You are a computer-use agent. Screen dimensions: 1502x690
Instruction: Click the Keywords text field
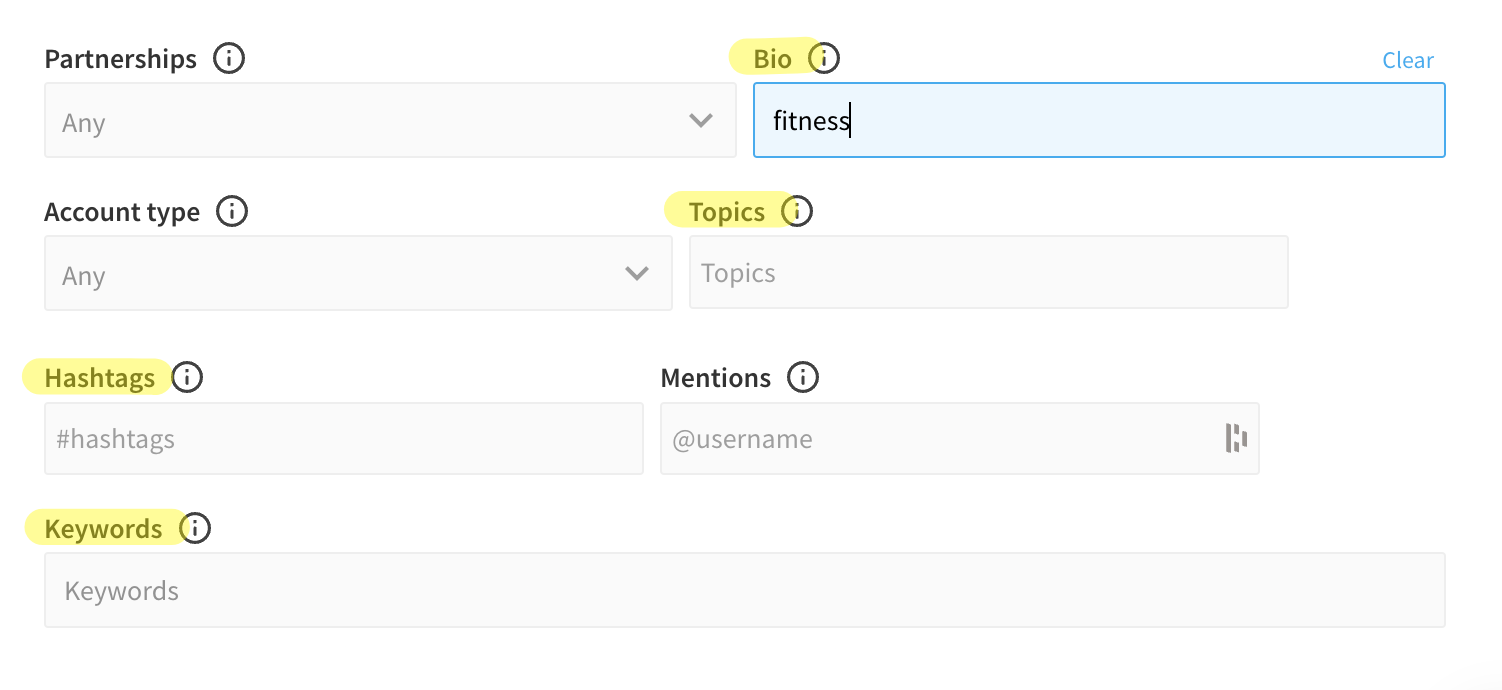(x=744, y=591)
